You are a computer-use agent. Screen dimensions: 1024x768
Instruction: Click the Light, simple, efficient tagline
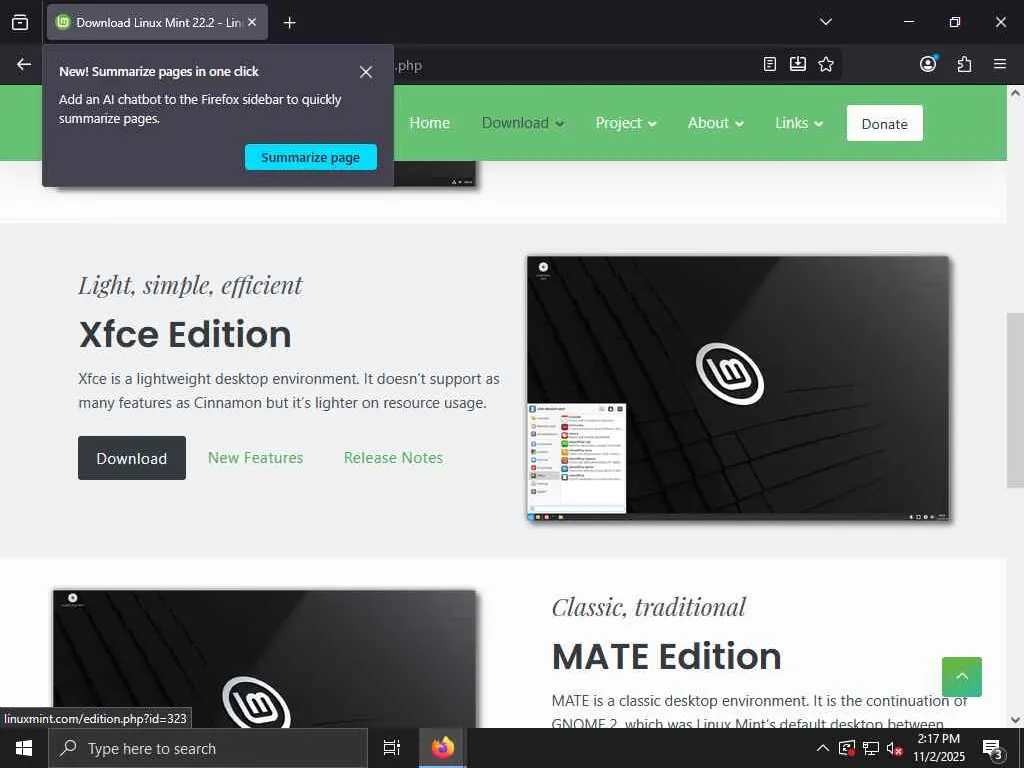(190, 285)
